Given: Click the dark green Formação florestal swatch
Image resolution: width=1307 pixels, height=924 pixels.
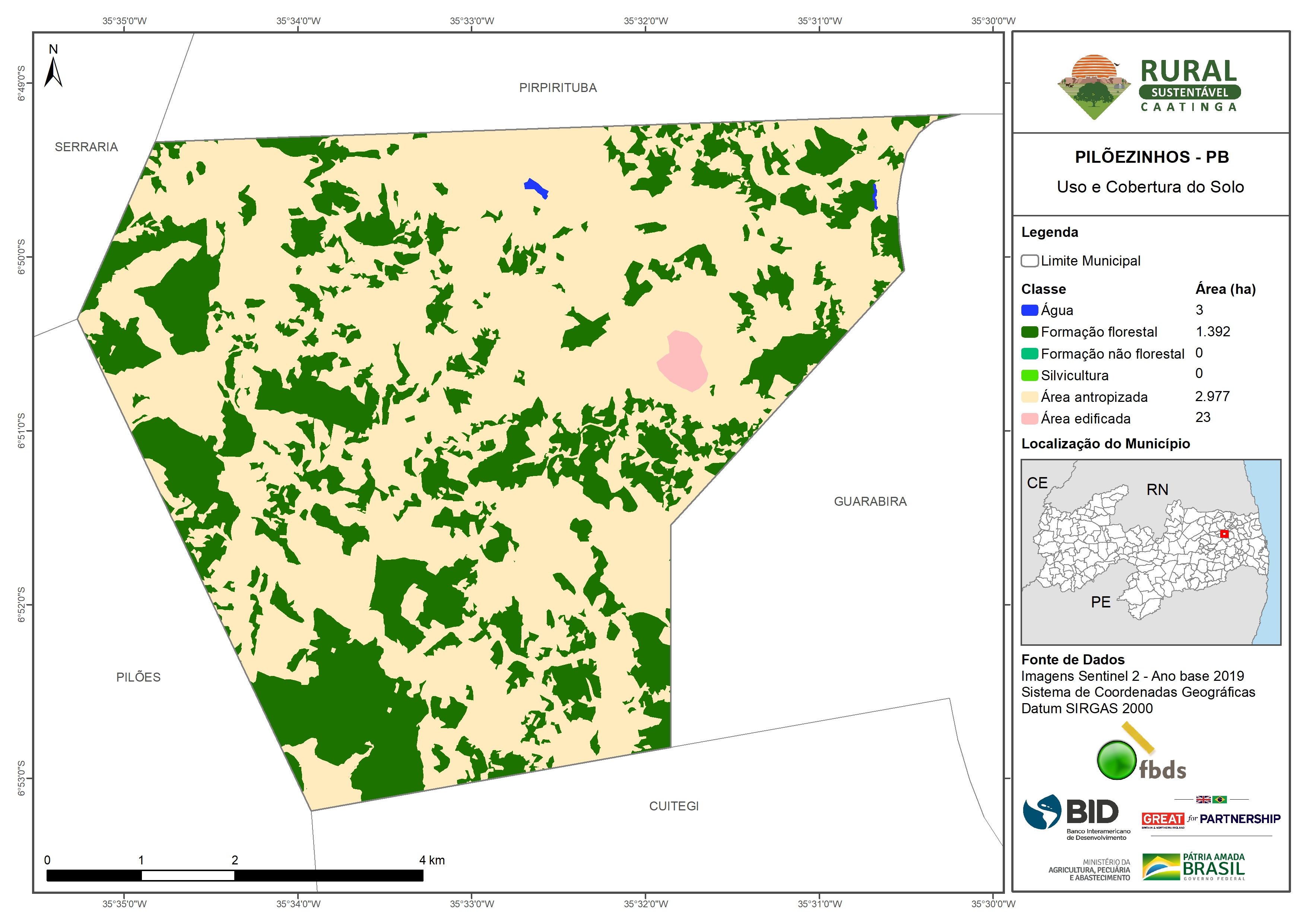Looking at the screenshot, I should [x=1029, y=332].
